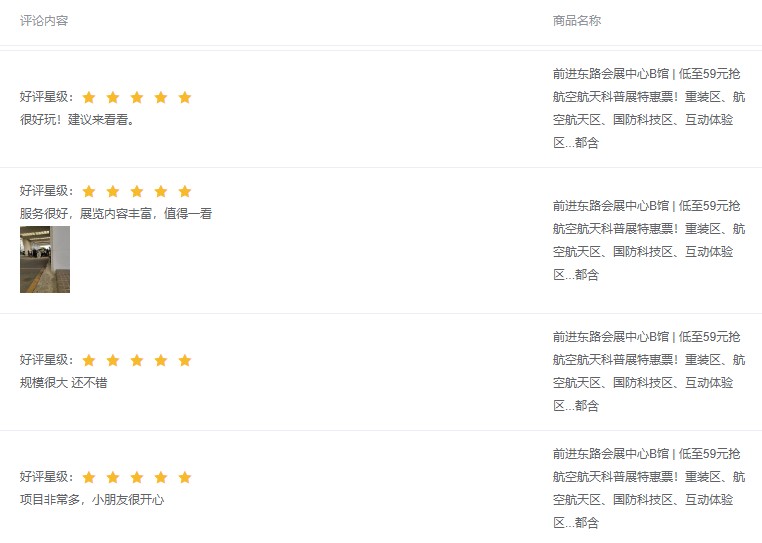This screenshot has width=762, height=543.
Task: Click first star in '很好玩' review
Action: click(x=89, y=97)
